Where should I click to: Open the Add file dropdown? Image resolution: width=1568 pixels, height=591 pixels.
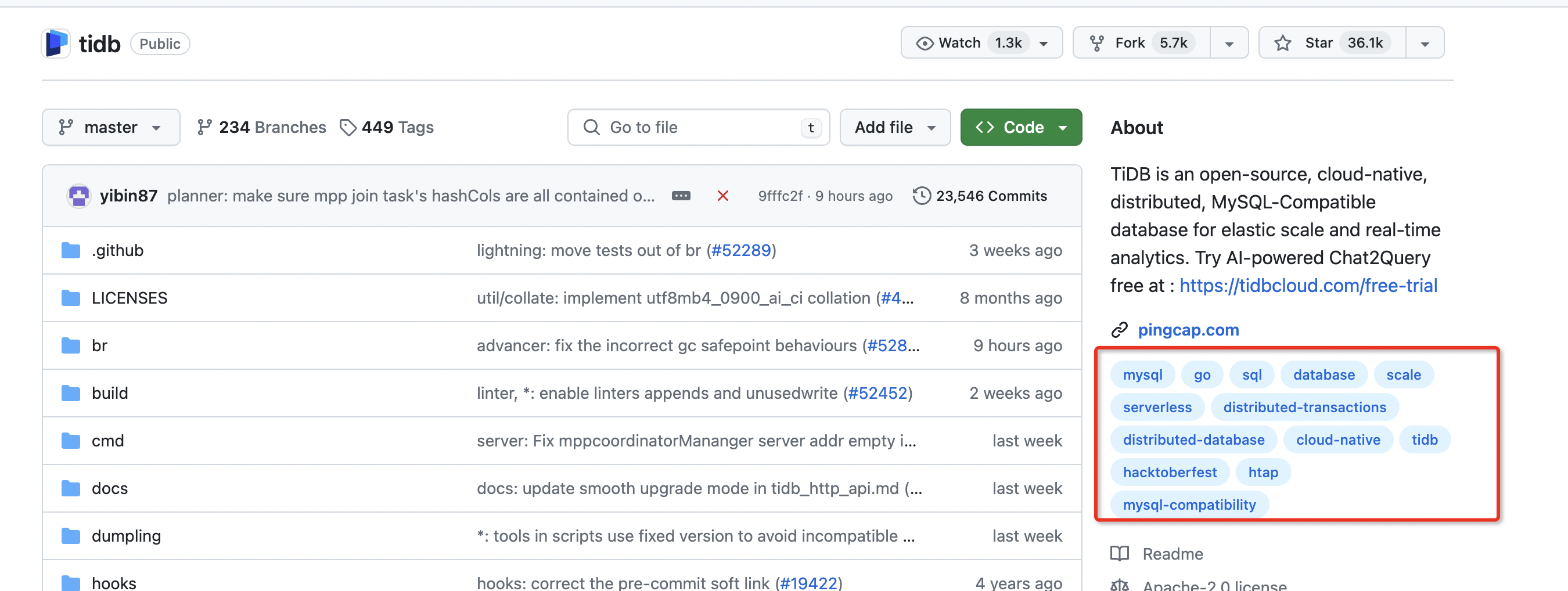895,127
